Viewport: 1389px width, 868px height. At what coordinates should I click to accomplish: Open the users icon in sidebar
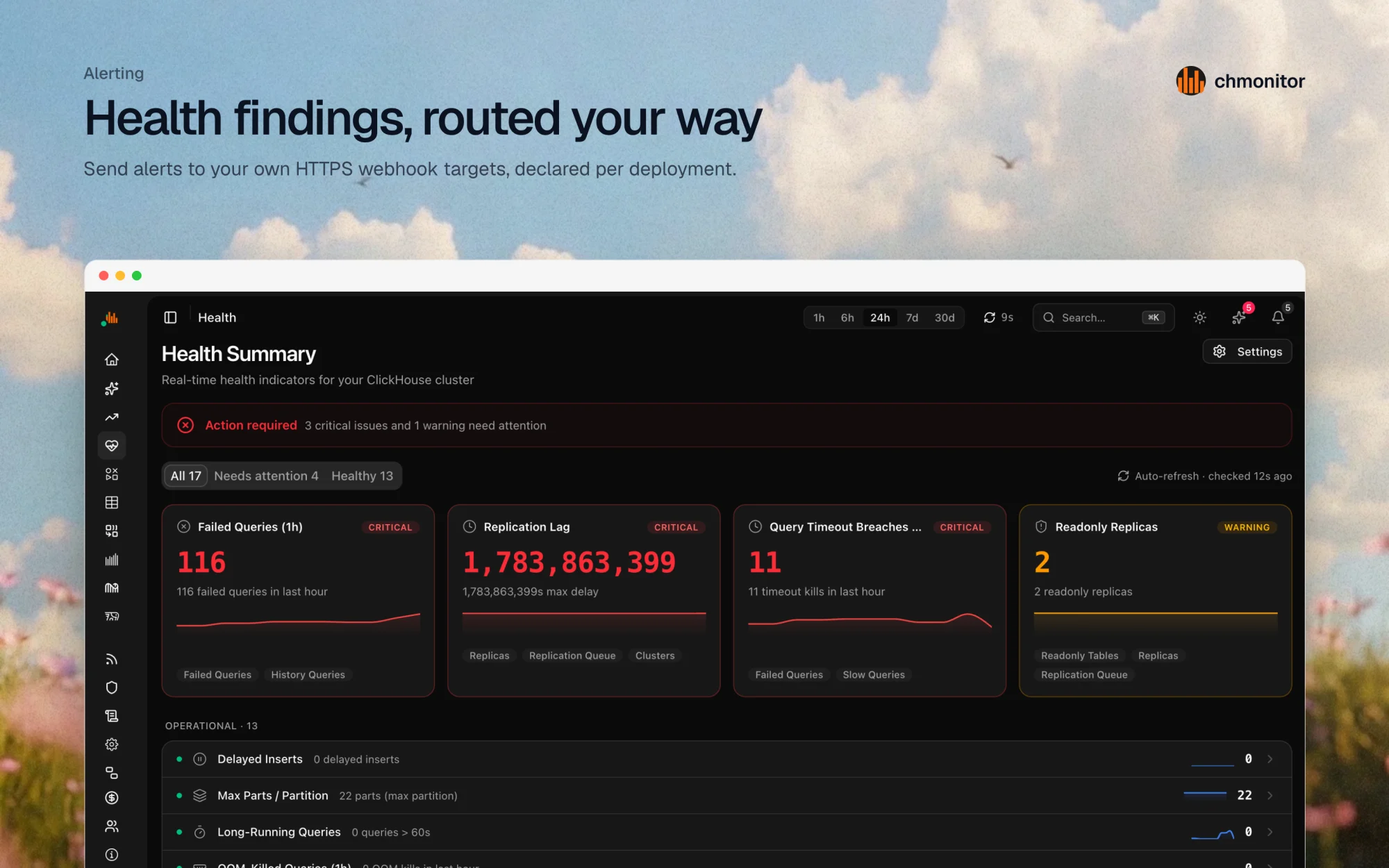pos(112,826)
